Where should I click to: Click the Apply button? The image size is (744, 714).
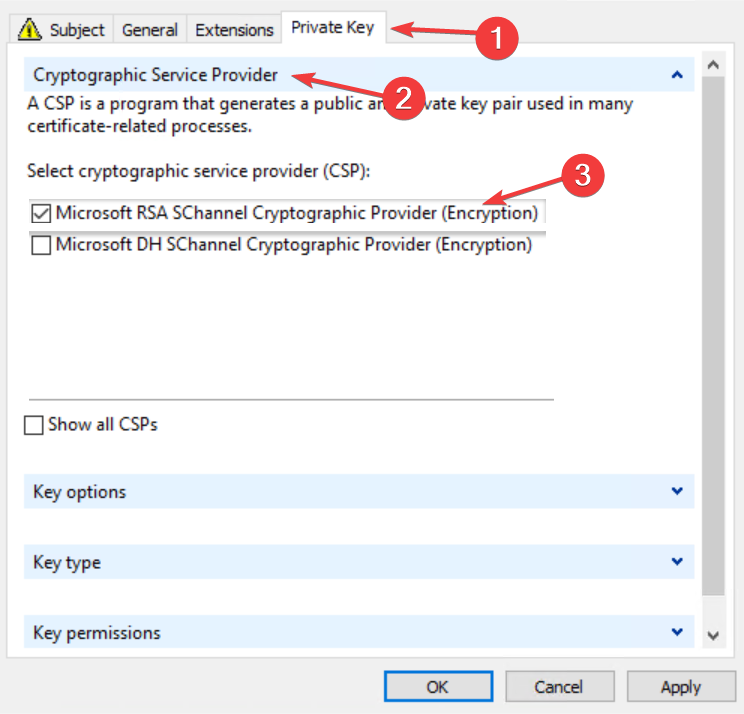(680, 687)
